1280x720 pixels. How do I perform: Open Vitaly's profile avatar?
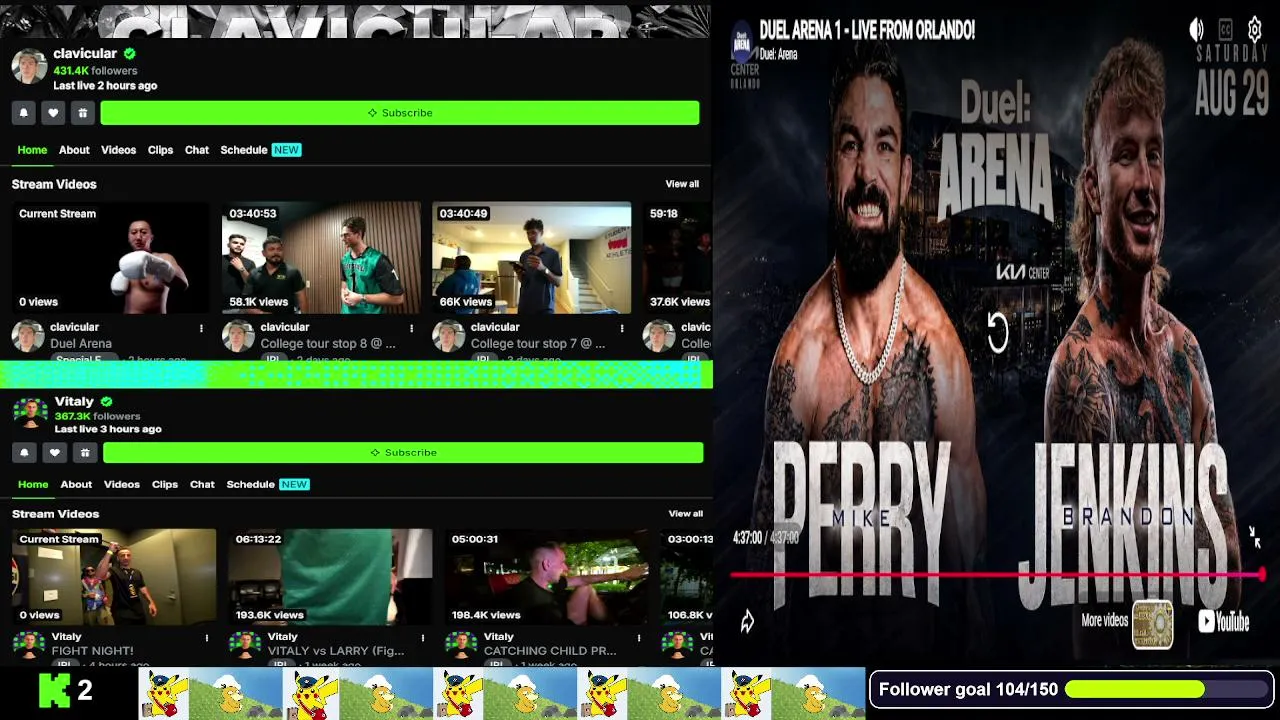click(30, 413)
